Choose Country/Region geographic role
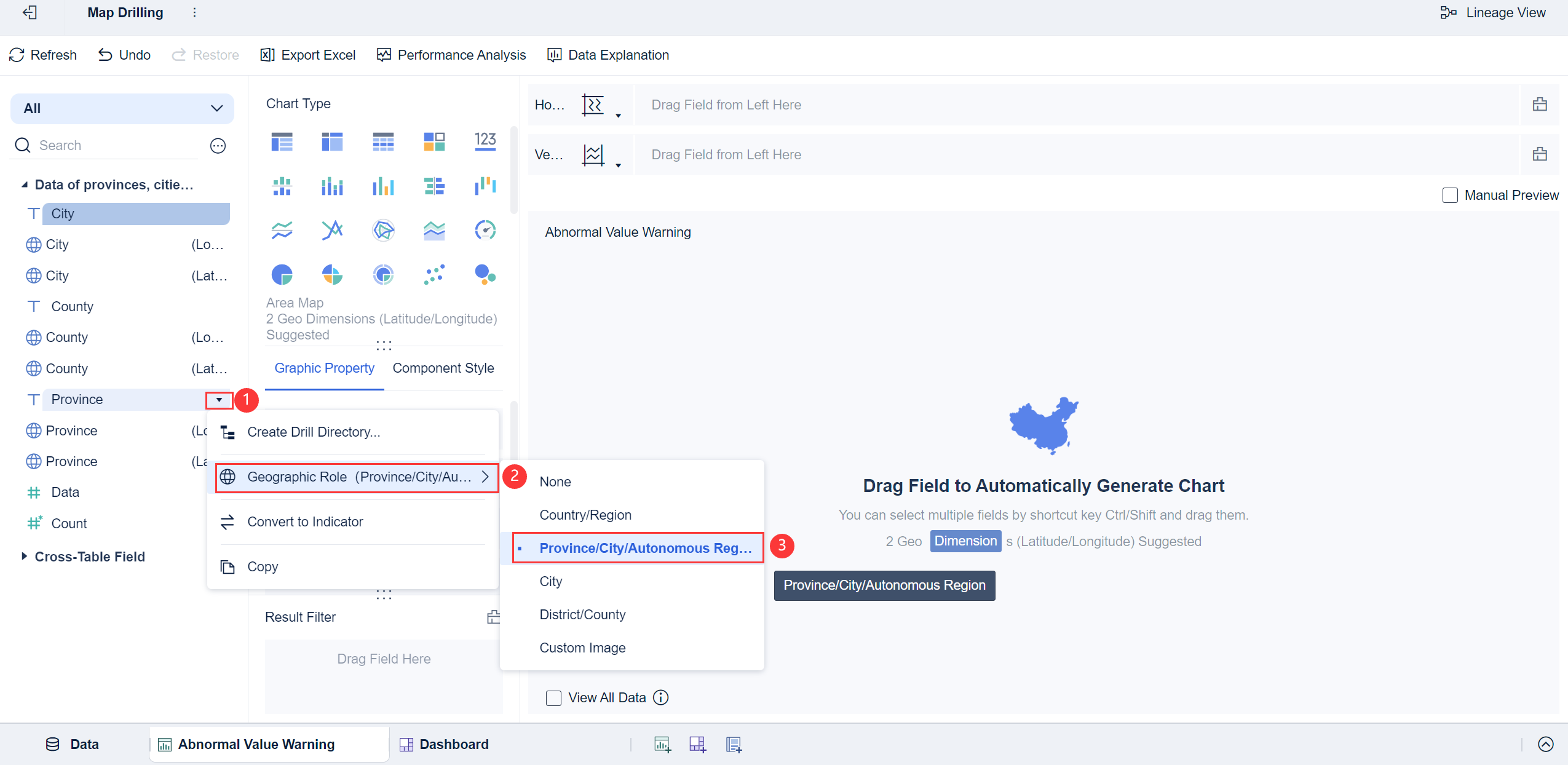Viewport: 1568px width, 765px height. [632, 515]
